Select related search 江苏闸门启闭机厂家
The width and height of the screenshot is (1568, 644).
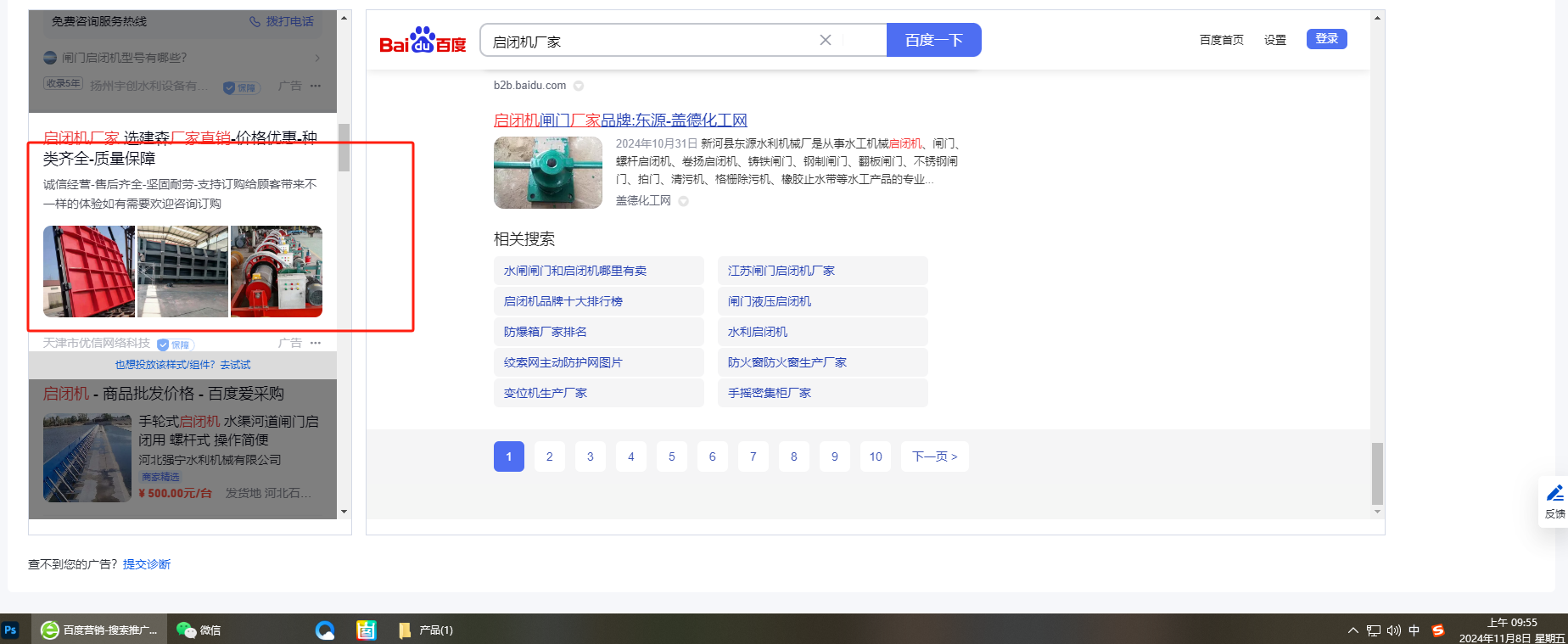click(781, 271)
